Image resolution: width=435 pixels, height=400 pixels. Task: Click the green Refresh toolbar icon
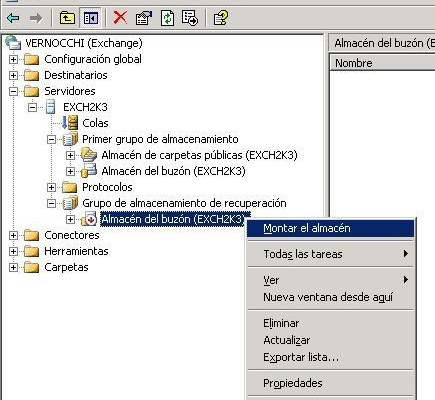click(x=167, y=18)
